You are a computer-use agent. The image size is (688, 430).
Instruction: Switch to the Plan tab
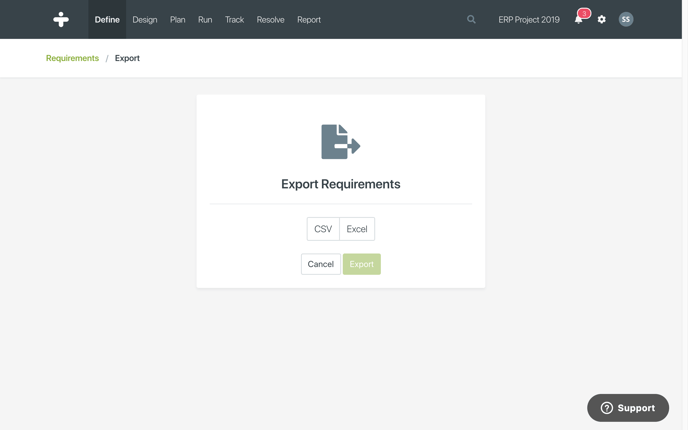coord(178,20)
